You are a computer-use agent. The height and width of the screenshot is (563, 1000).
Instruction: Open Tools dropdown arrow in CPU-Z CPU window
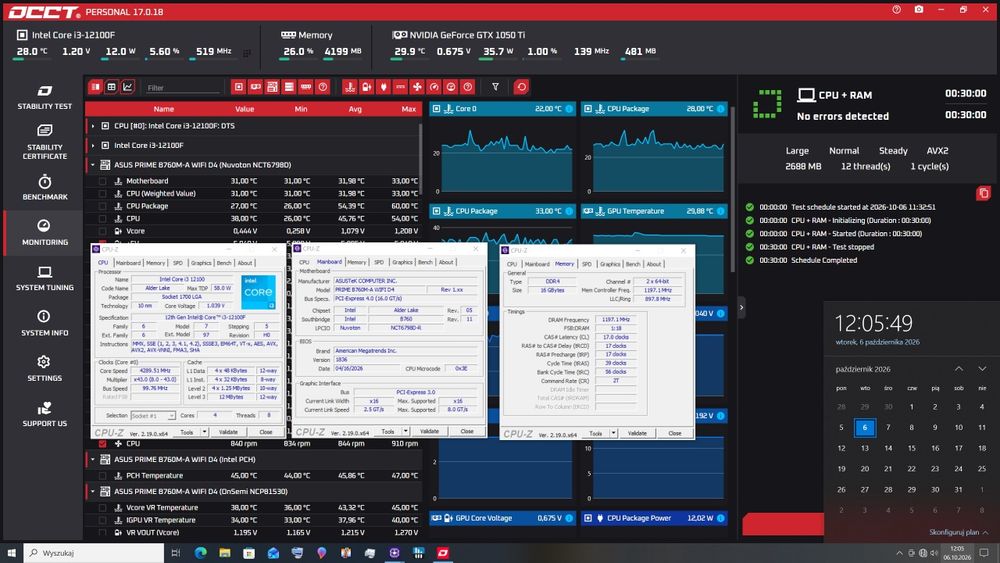[204, 432]
